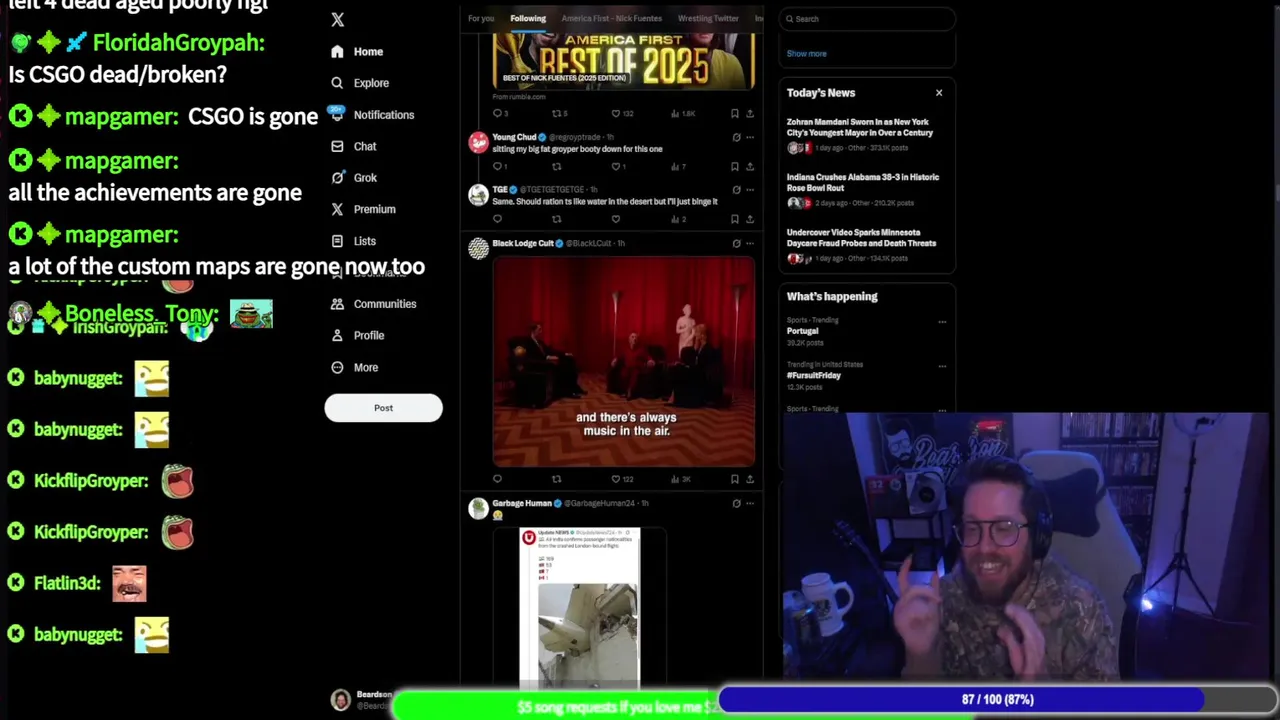The image size is (1280, 720).
Task: Like Young Chud's post
Action: coord(616,167)
